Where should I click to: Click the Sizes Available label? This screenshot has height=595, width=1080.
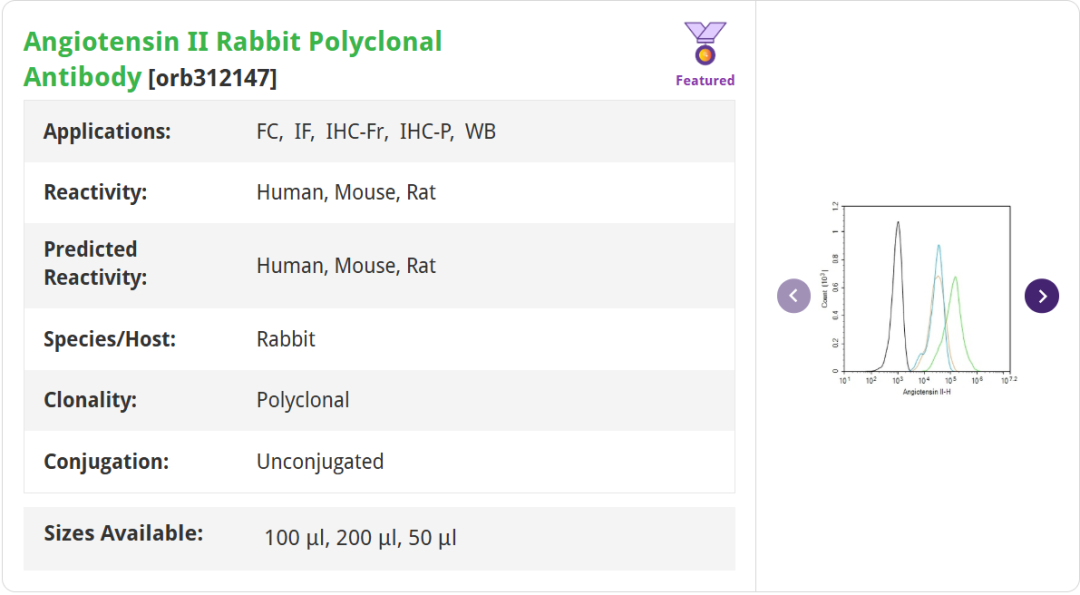click(123, 533)
